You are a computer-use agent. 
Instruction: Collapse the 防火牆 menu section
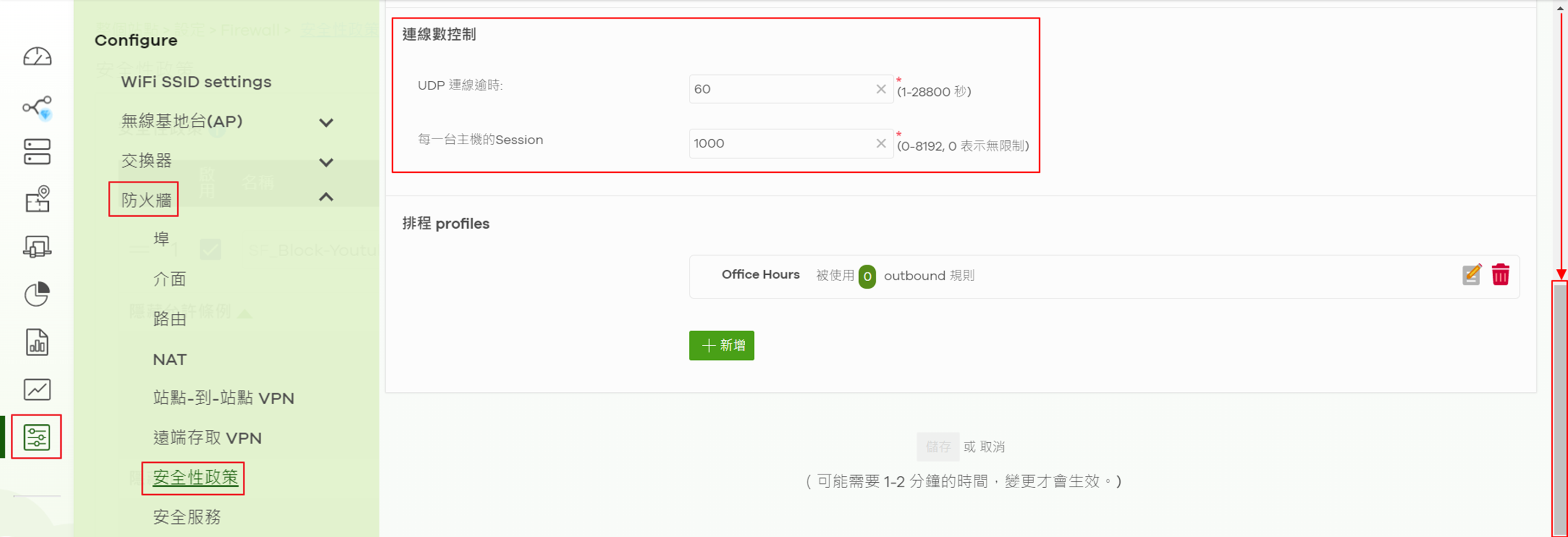[326, 197]
